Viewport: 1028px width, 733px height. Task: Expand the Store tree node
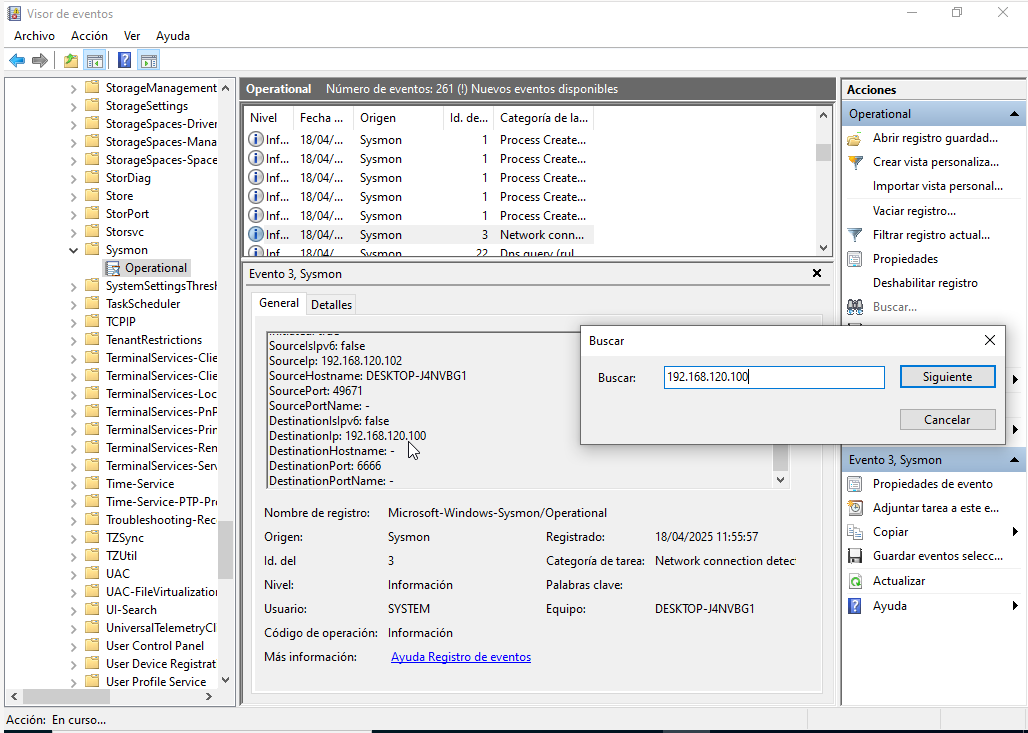pos(73,196)
